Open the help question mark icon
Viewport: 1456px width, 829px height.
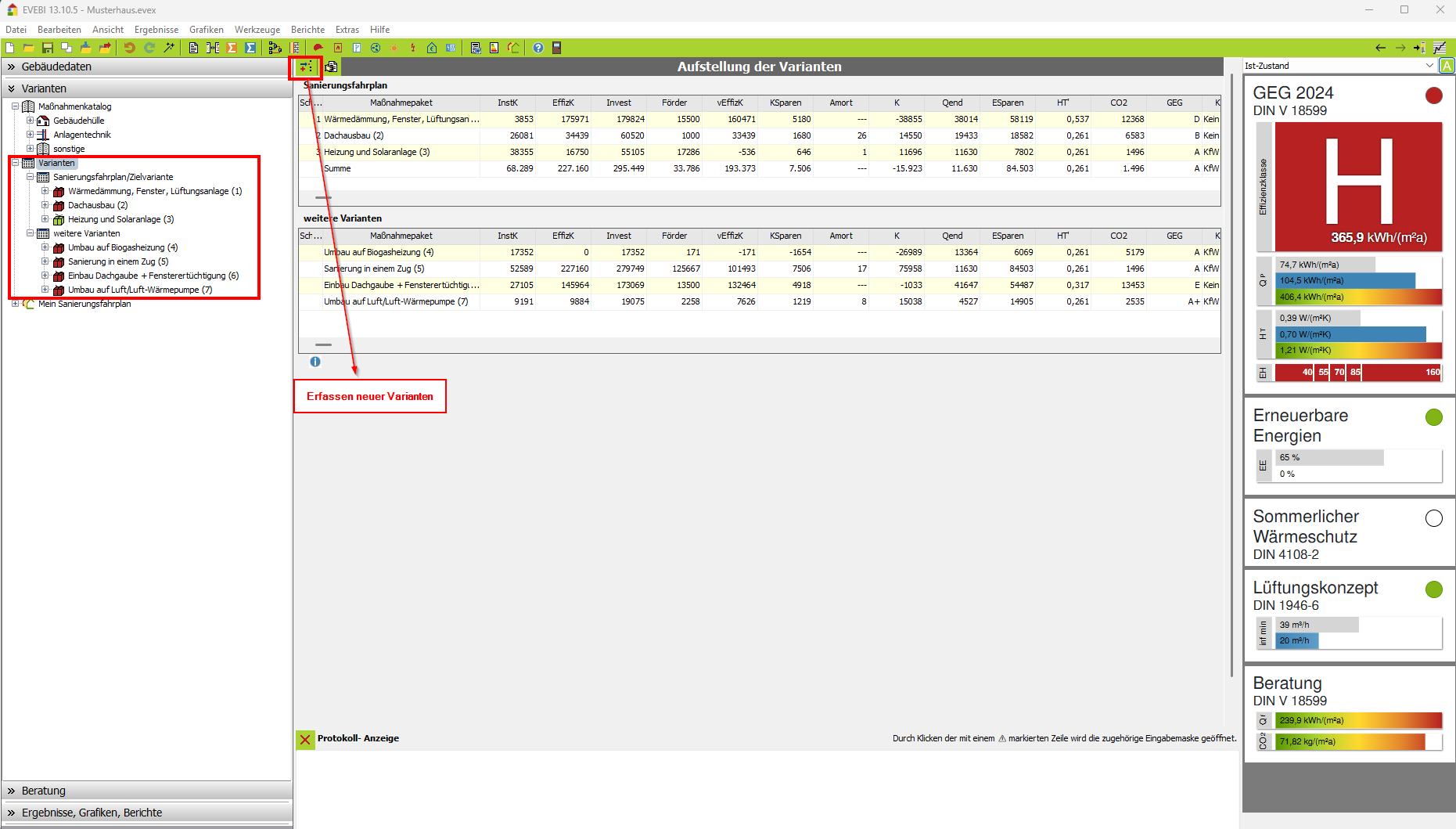[538, 48]
